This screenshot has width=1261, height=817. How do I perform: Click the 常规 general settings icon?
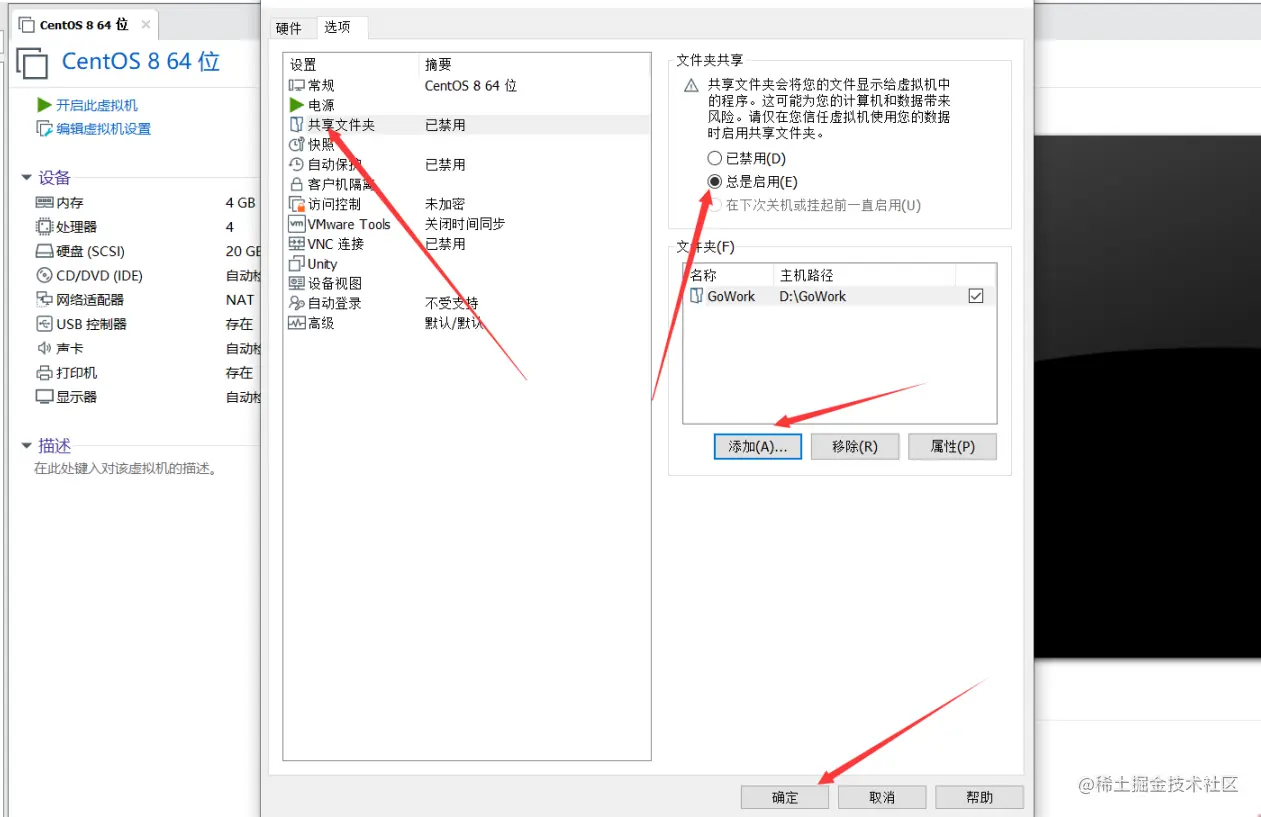pos(296,86)
